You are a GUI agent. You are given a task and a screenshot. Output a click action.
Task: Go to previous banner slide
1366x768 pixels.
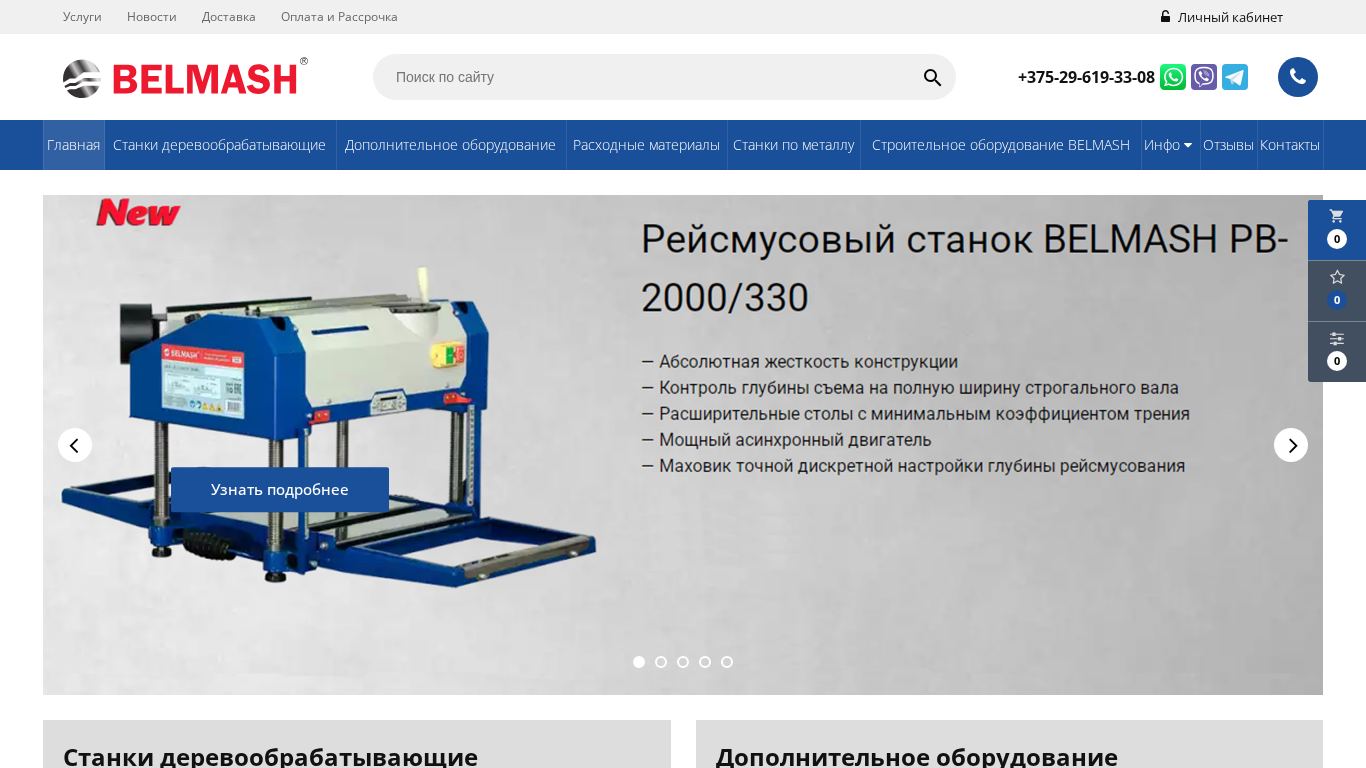pyautogui.click(x=75, y=445)
